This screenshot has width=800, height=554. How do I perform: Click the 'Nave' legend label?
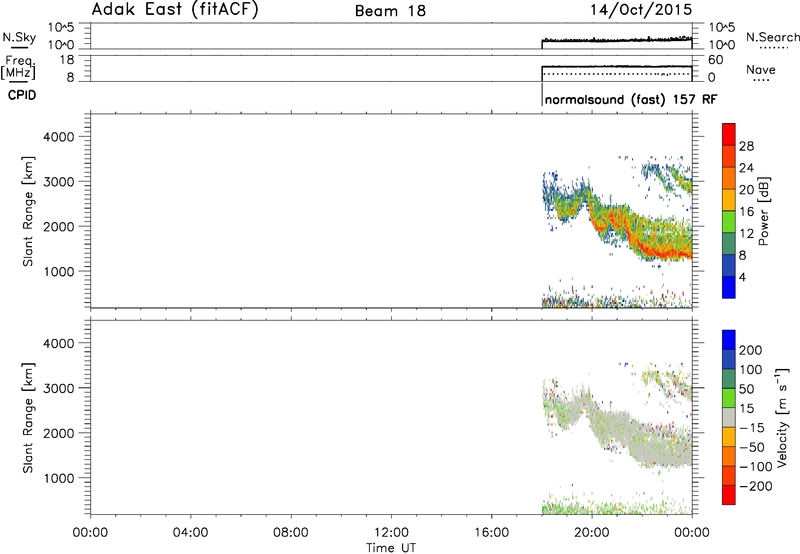tap(761, 70)
